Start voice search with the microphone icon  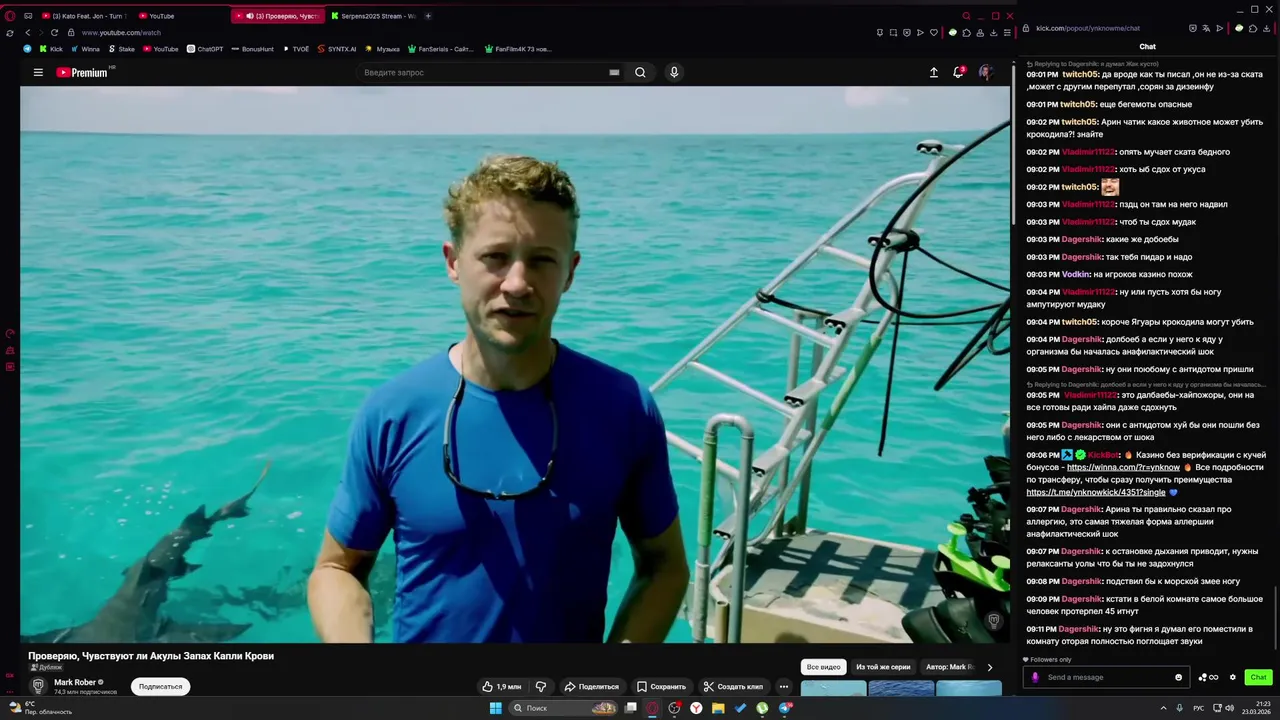point(674,72)
